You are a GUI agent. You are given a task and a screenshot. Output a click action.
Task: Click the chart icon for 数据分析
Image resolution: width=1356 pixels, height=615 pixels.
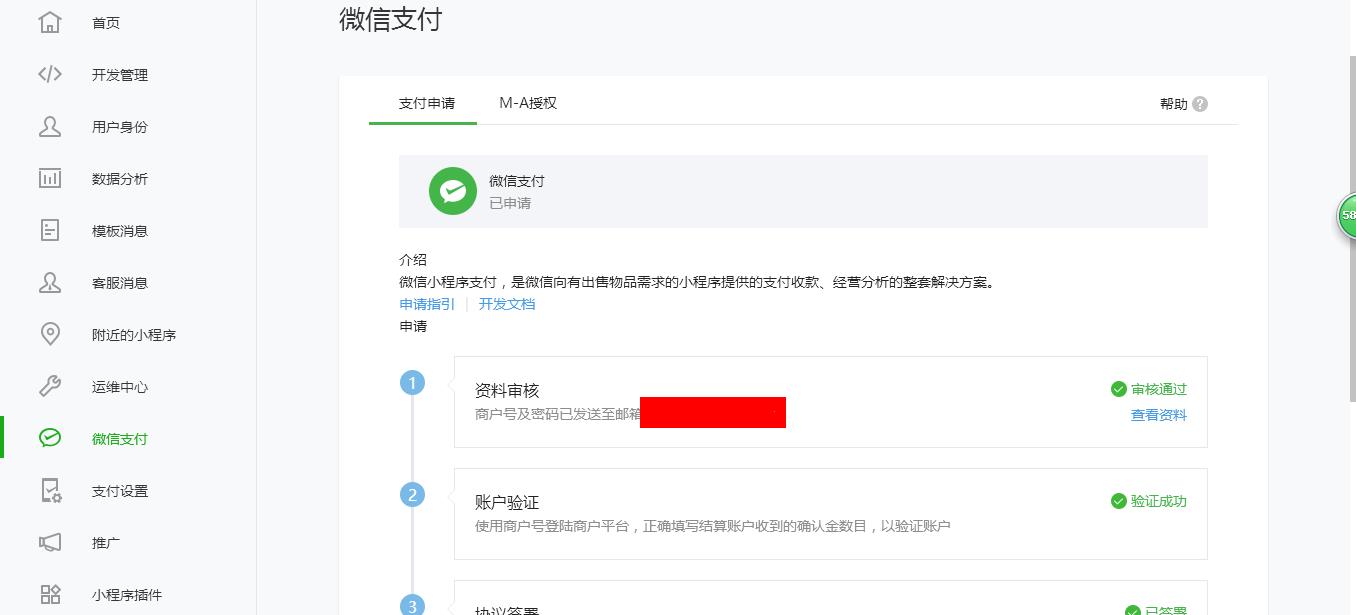[50, 178]
